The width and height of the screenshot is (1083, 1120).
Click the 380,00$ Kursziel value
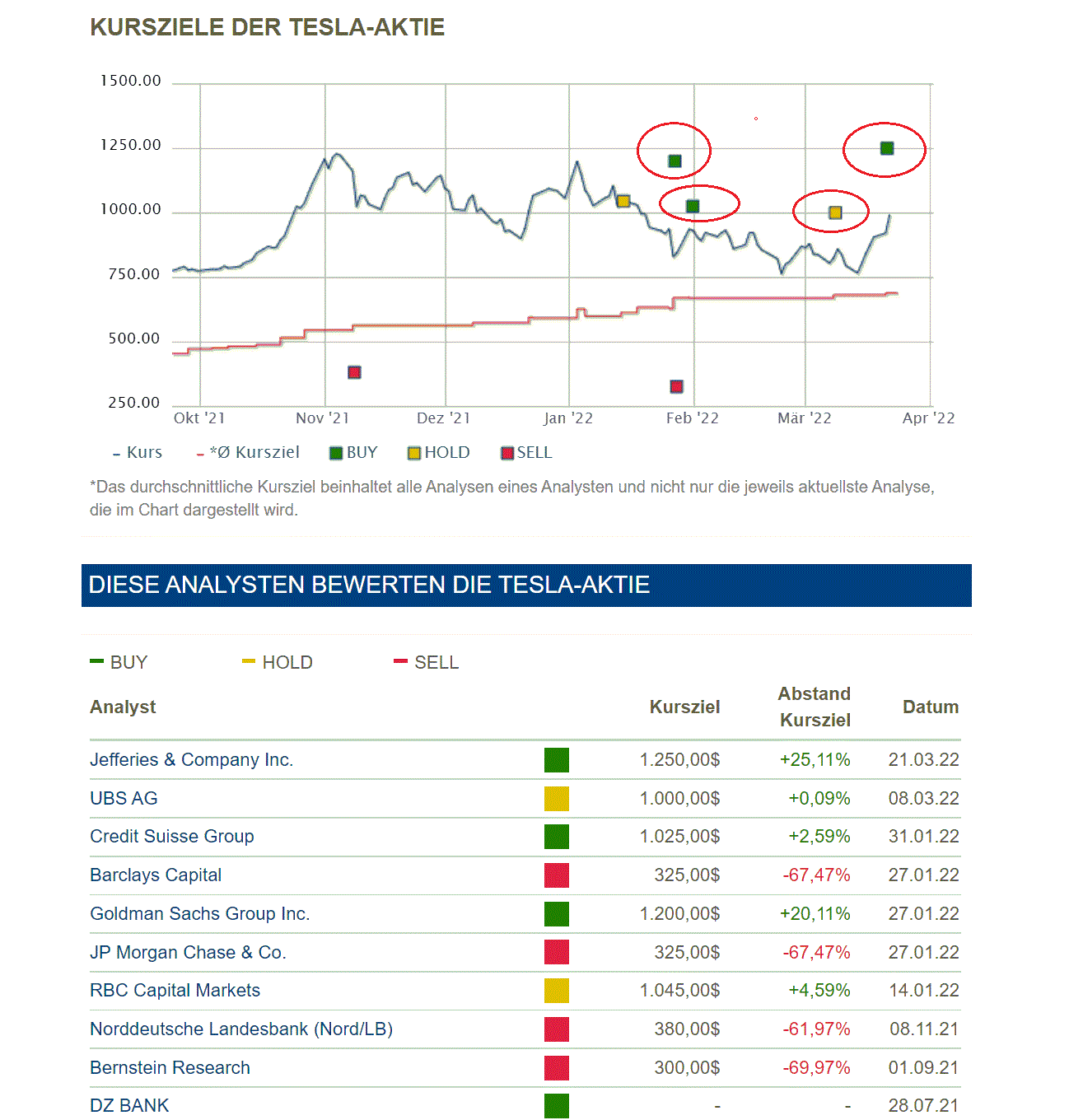coord(687,1029)
